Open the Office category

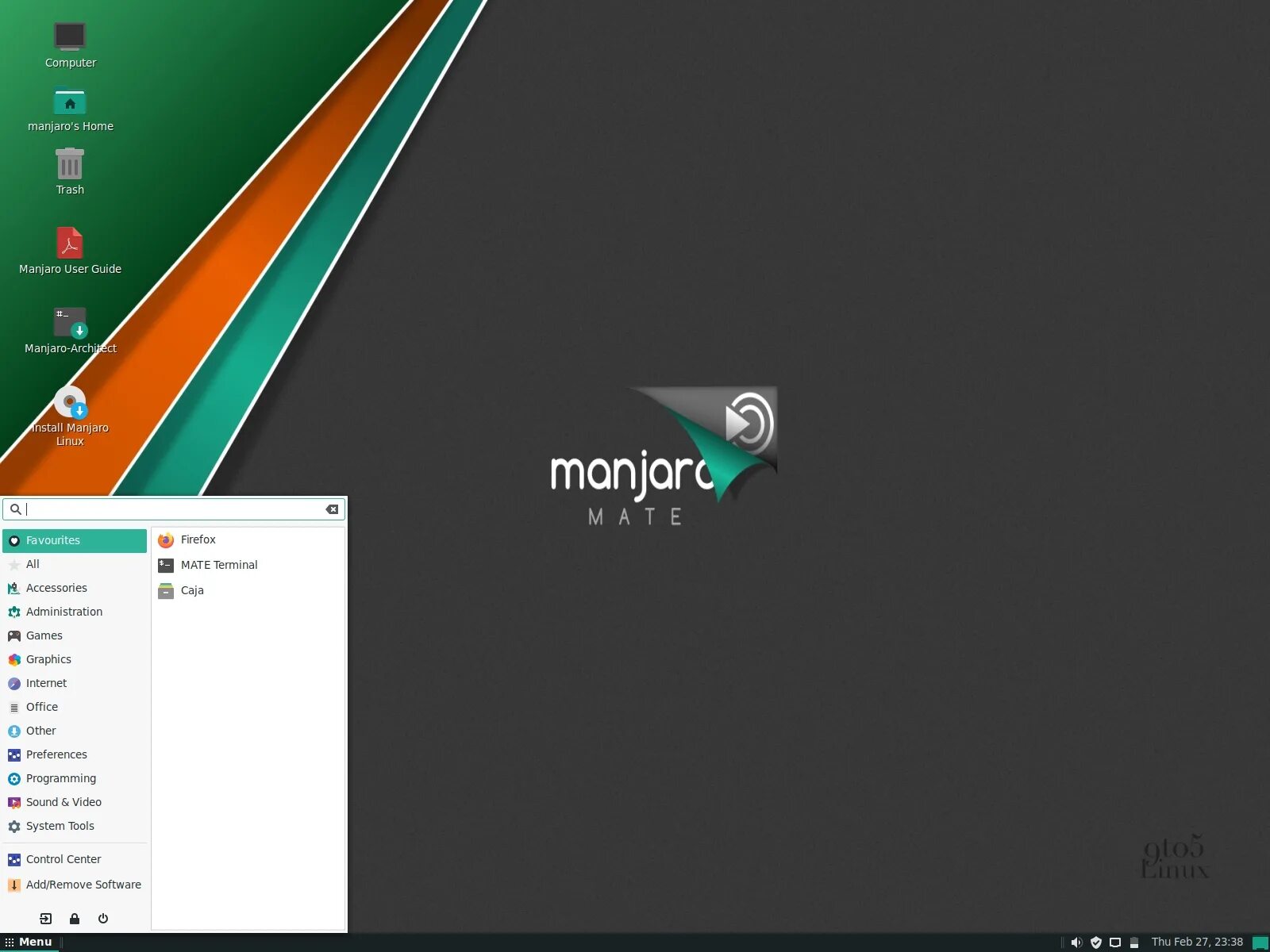[x=75, y=707]
